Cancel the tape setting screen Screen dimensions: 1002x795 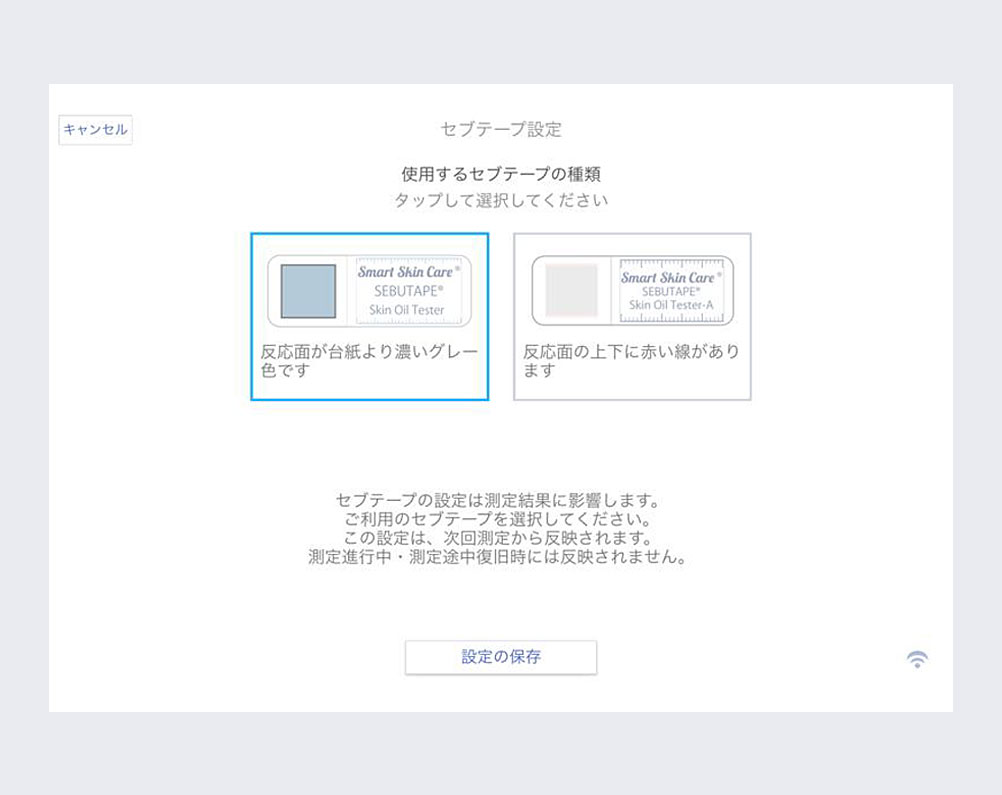click(94, 129)
